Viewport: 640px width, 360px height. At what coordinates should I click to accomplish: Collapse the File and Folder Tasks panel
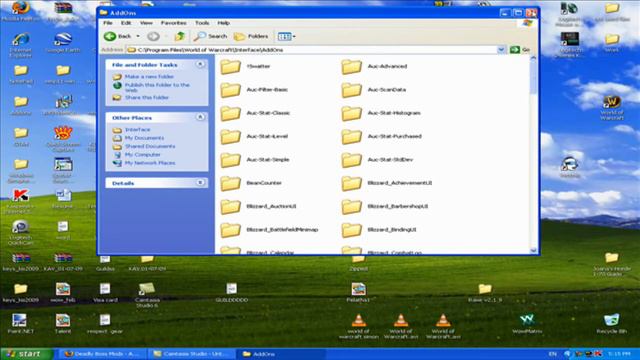200,64
